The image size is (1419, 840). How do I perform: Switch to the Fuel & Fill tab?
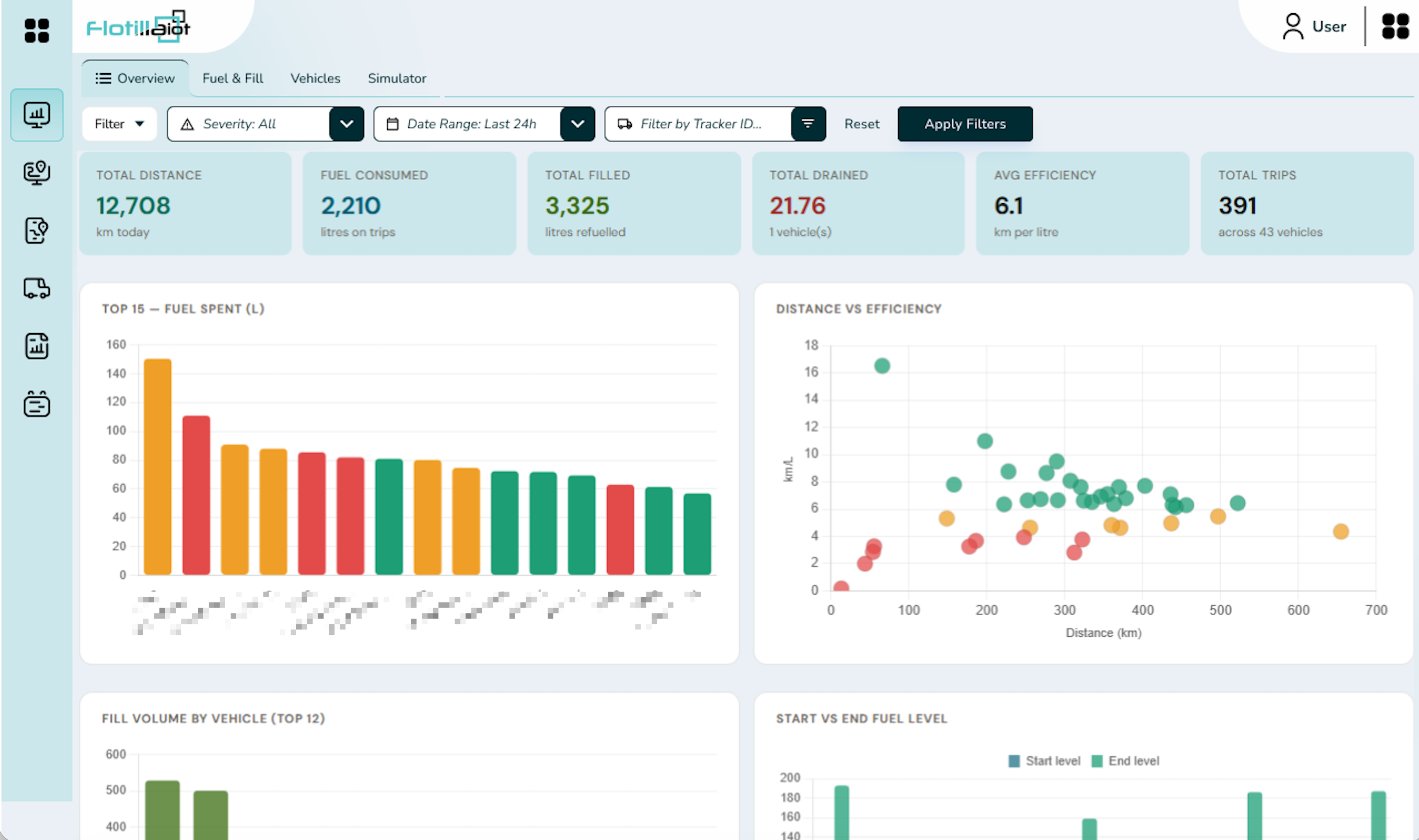tap(233, 78)
